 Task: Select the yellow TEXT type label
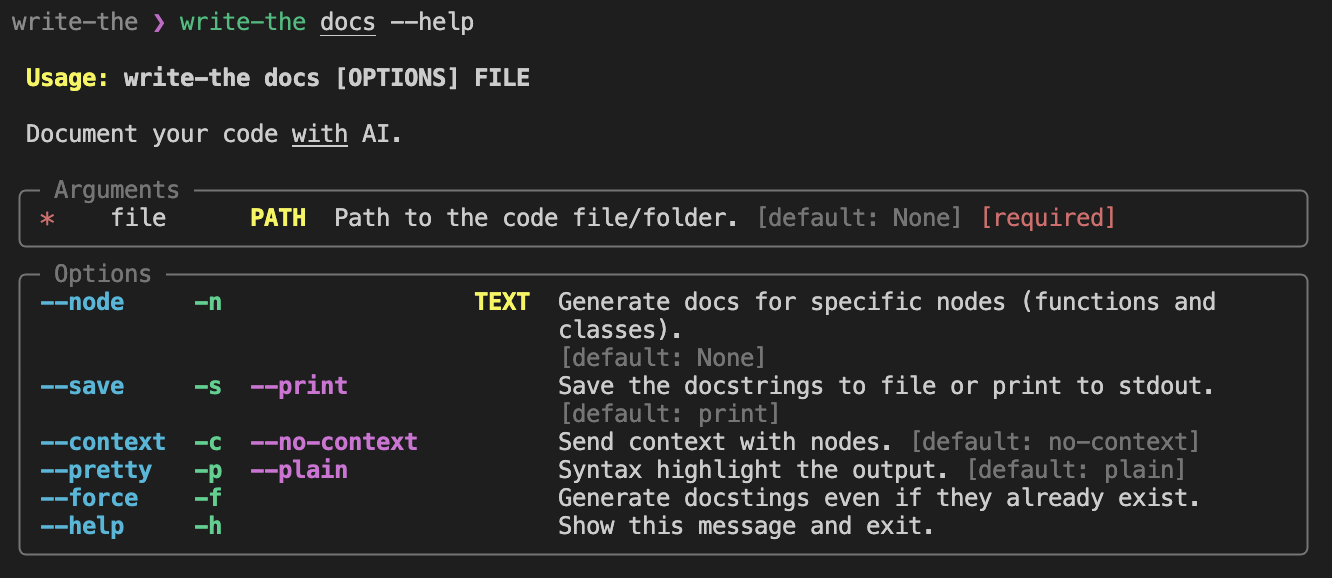pyautogui.click(x=502, y=302)
